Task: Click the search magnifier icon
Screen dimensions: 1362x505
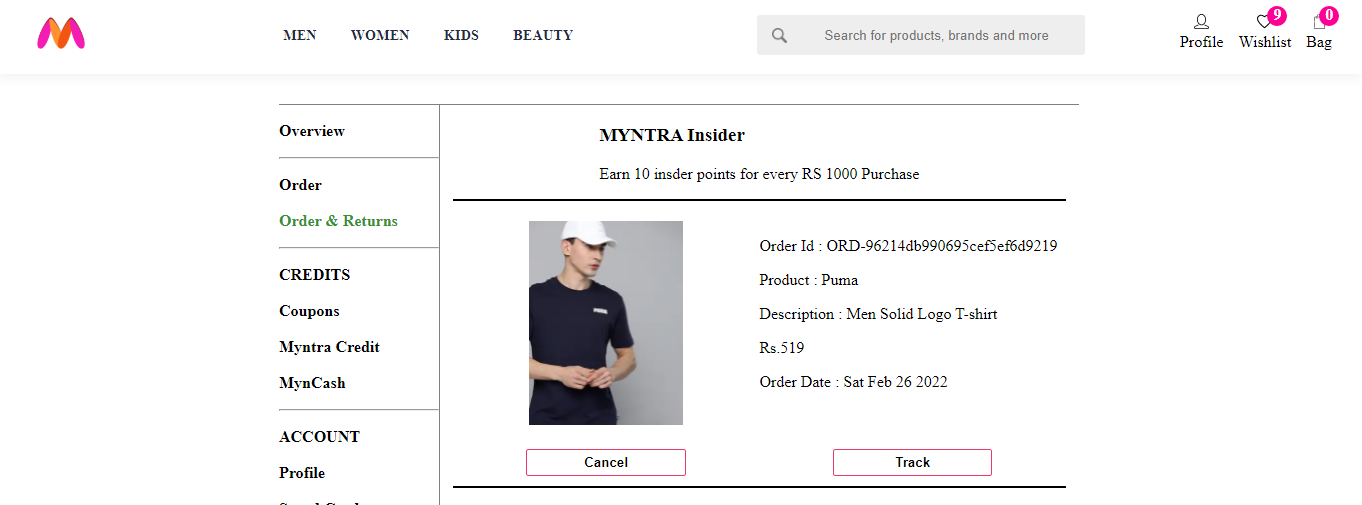Action: point(780,35)
